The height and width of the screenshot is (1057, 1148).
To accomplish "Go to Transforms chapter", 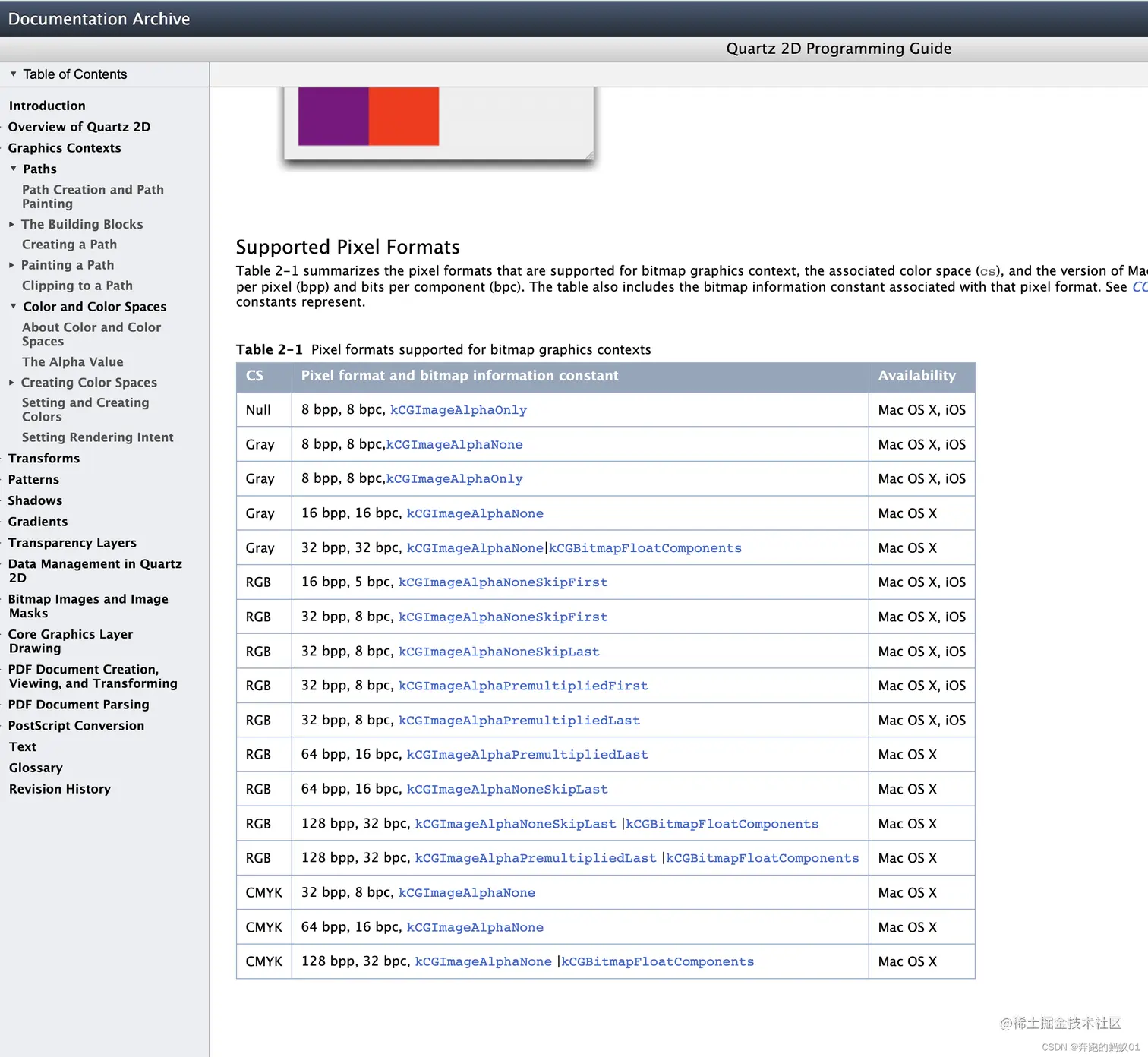I will [44, 459].
